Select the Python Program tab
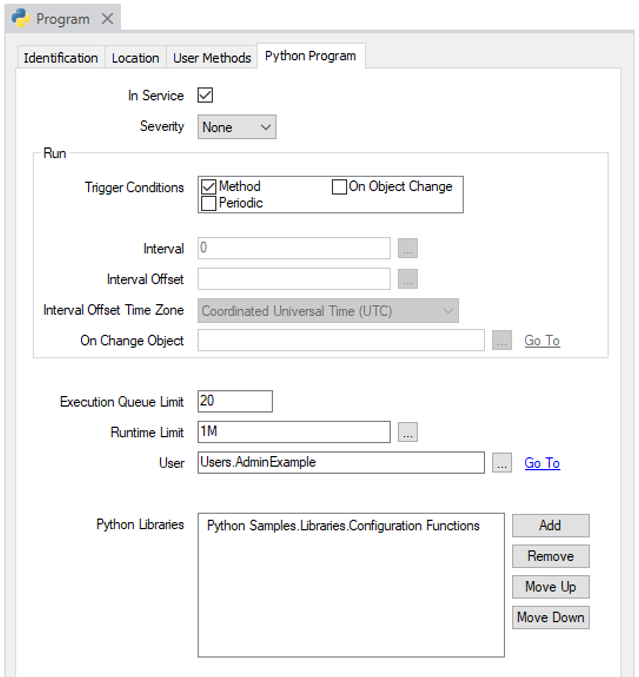 point(310,57)
